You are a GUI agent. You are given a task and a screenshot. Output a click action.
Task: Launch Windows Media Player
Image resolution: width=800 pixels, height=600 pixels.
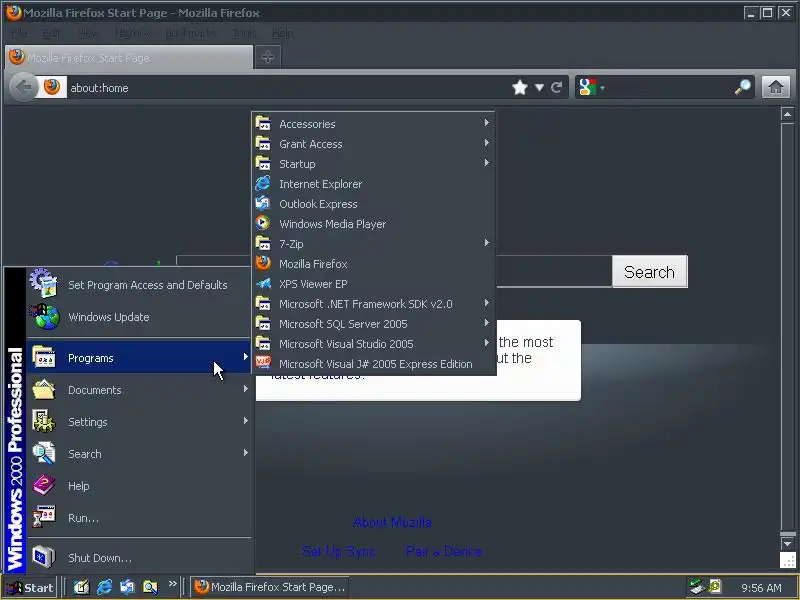point(373,223)
